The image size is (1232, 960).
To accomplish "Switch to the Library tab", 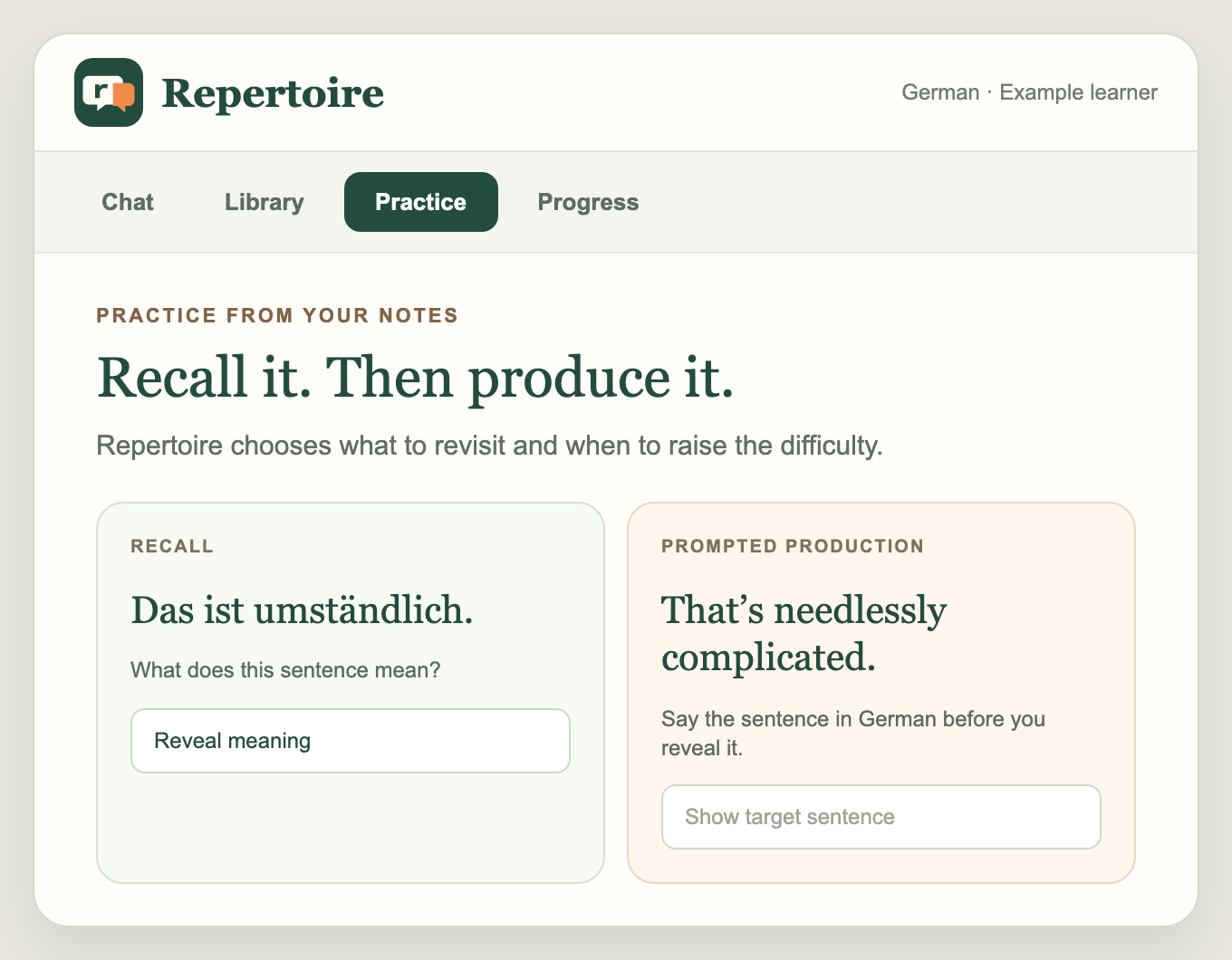I will (265, 202).
